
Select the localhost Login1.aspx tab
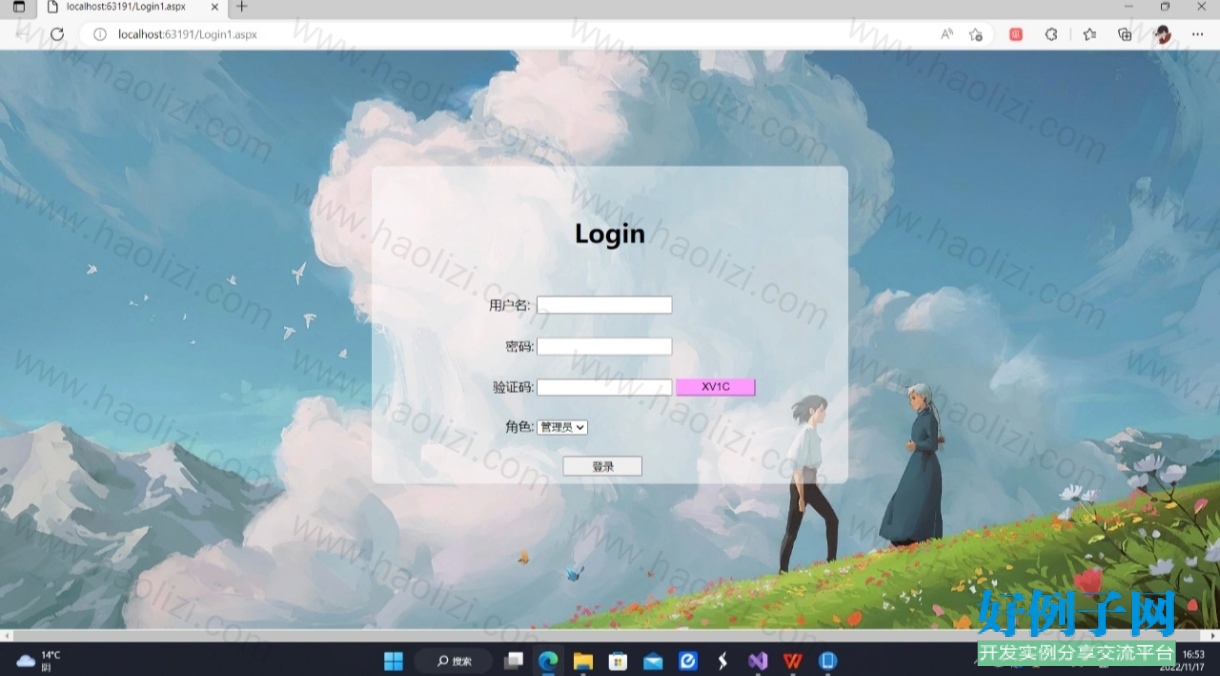[x=131, y=6]
